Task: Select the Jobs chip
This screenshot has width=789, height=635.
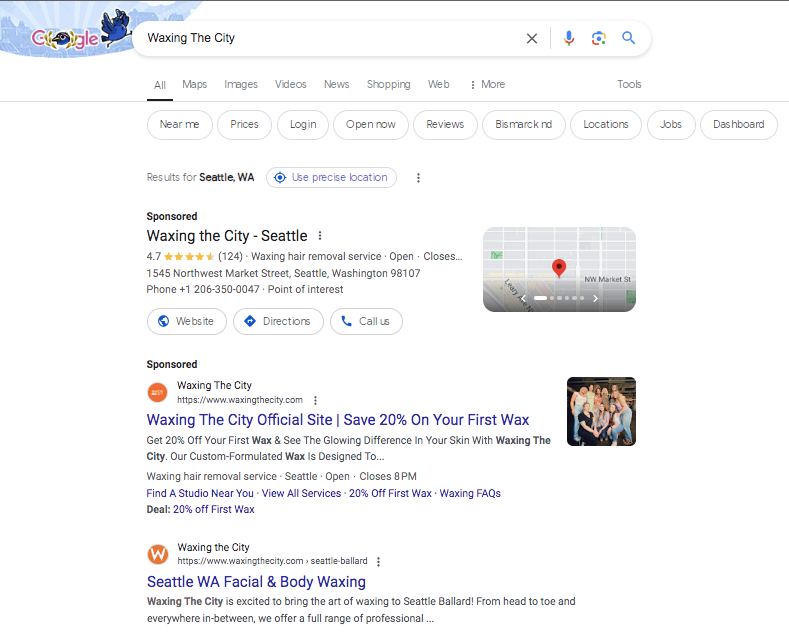Action: point(671,125)
